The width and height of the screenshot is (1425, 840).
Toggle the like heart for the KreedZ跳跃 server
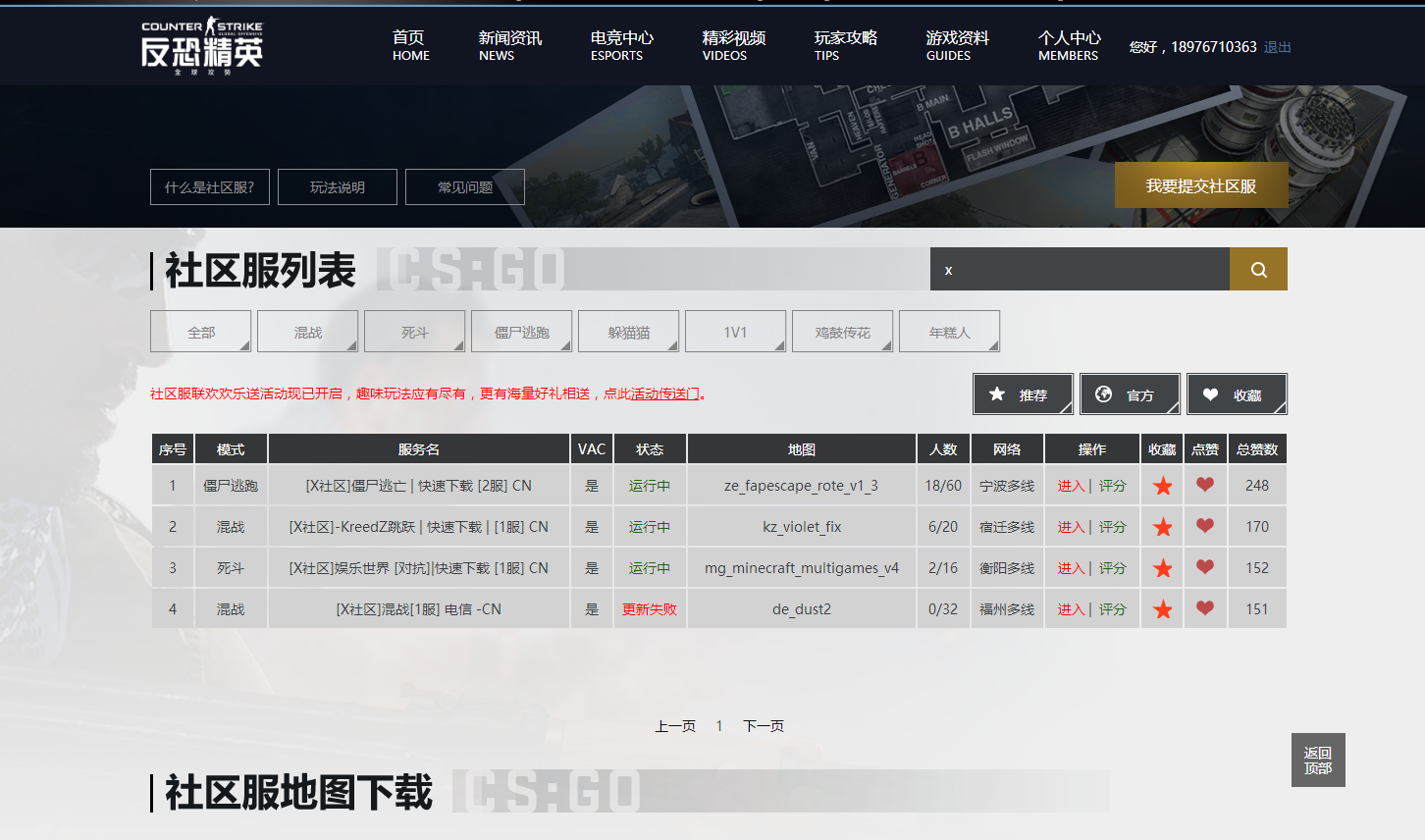[x=1205, y=526]
